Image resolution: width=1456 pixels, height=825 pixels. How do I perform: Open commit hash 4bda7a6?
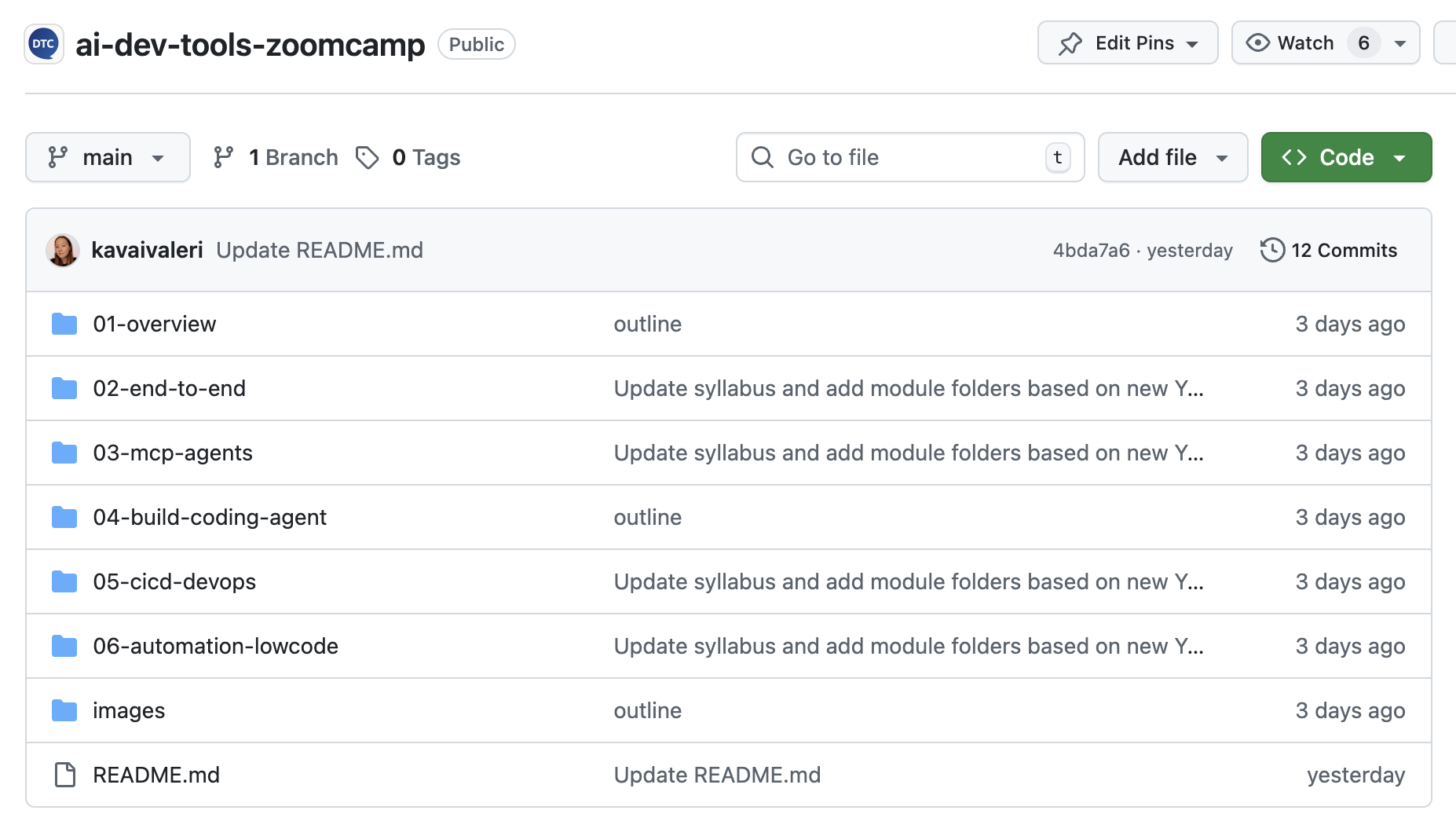[x=1091, y=250]
